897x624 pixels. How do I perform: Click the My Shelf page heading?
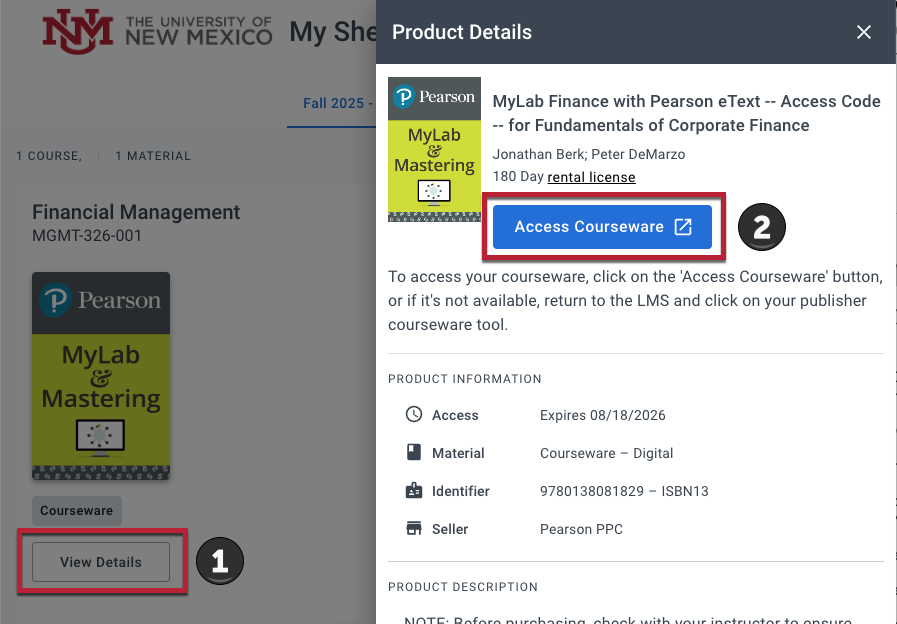(x=332, y=32)
